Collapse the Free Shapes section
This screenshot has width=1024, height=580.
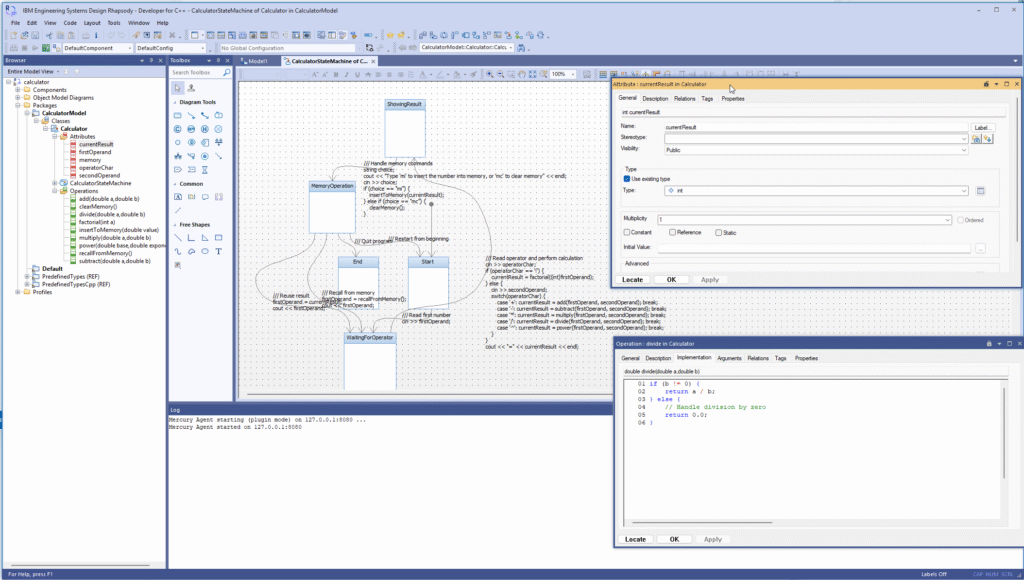point(175,225)
